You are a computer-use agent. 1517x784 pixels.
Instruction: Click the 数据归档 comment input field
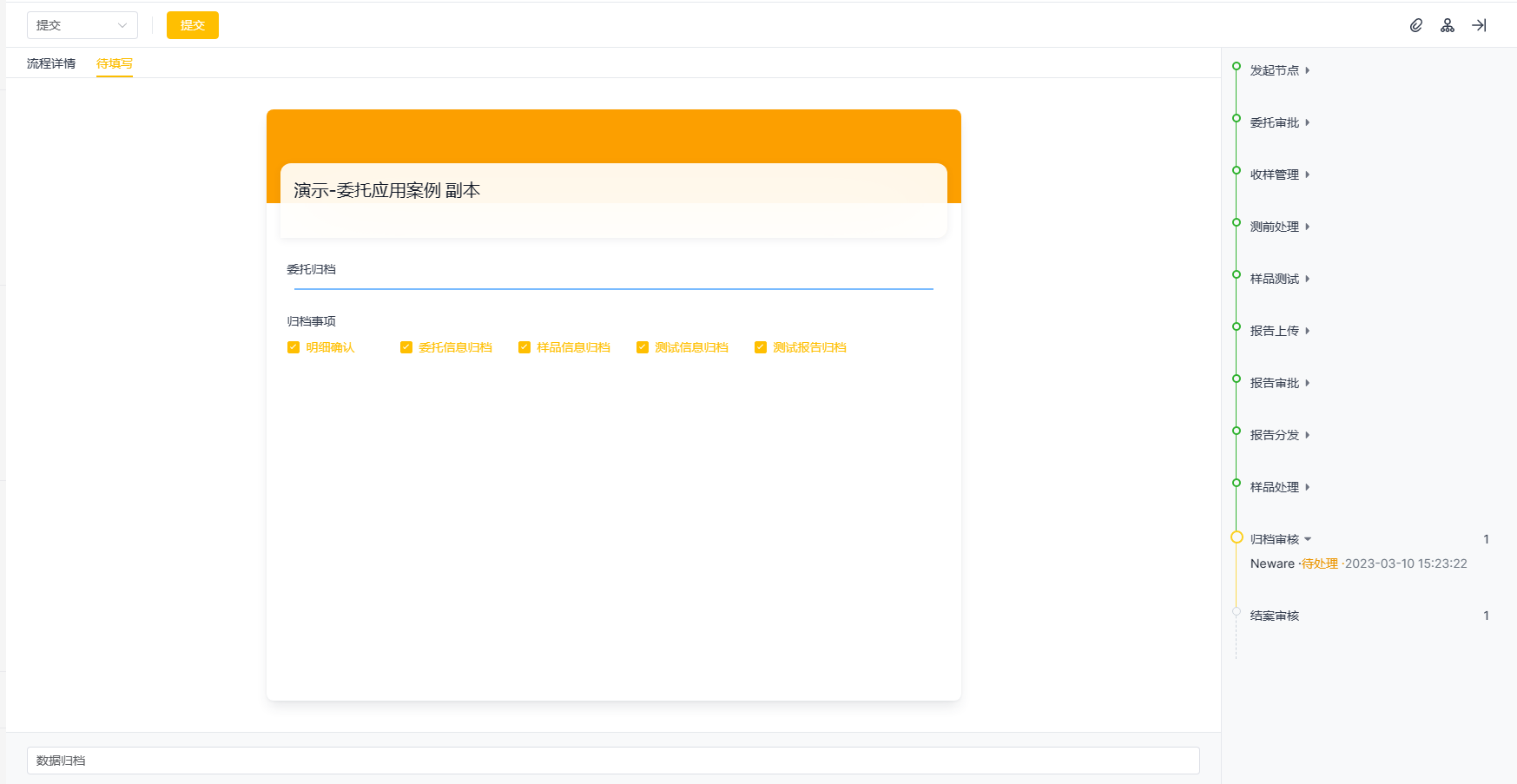pos(613,761)
